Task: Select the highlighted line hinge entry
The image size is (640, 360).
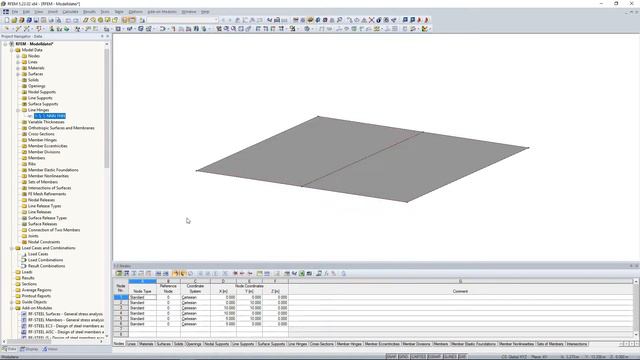Action: [x=50, y=116]
